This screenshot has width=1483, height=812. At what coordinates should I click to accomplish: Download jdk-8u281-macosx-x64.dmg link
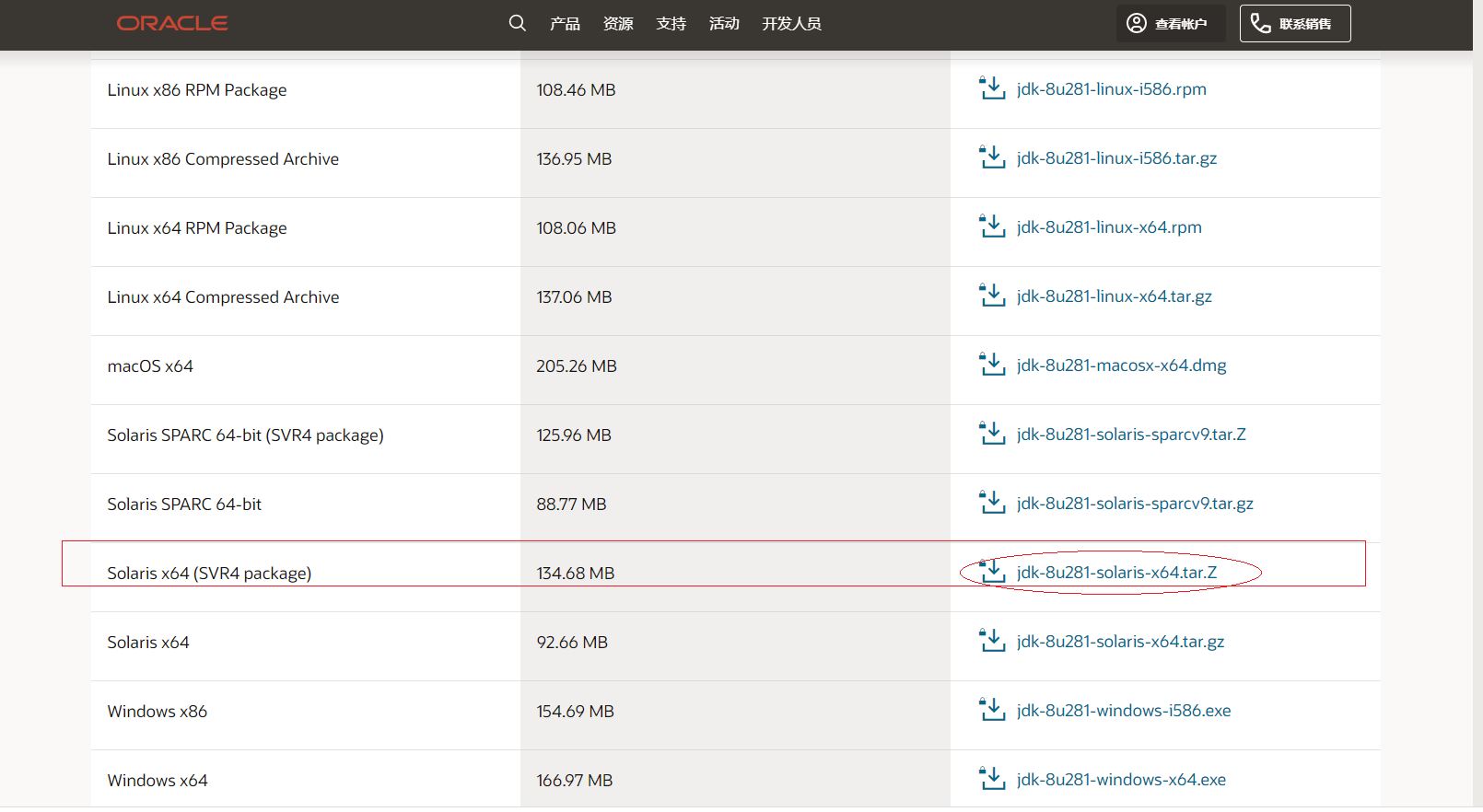1121,365
